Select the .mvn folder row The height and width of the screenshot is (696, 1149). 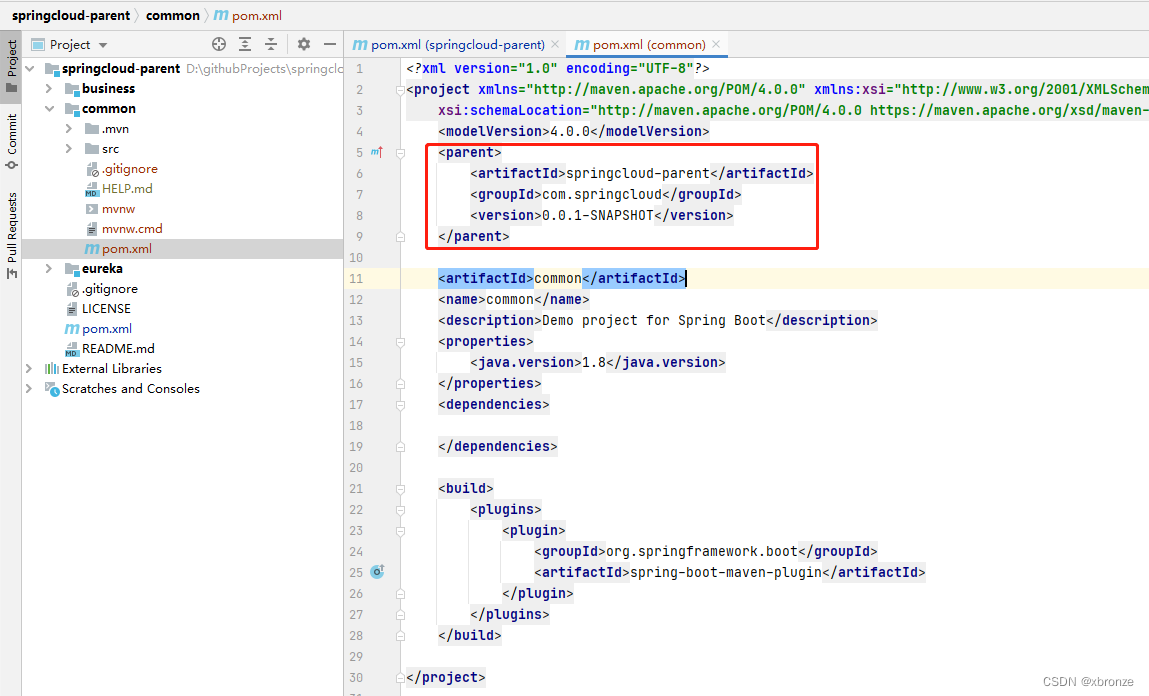[115, 129]
